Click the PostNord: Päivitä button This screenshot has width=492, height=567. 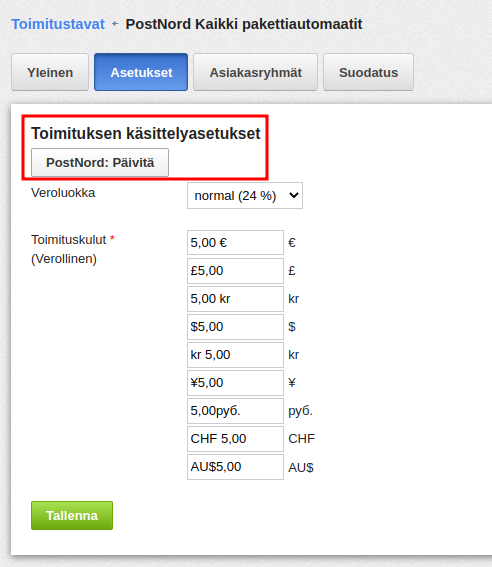click(100, 162)
